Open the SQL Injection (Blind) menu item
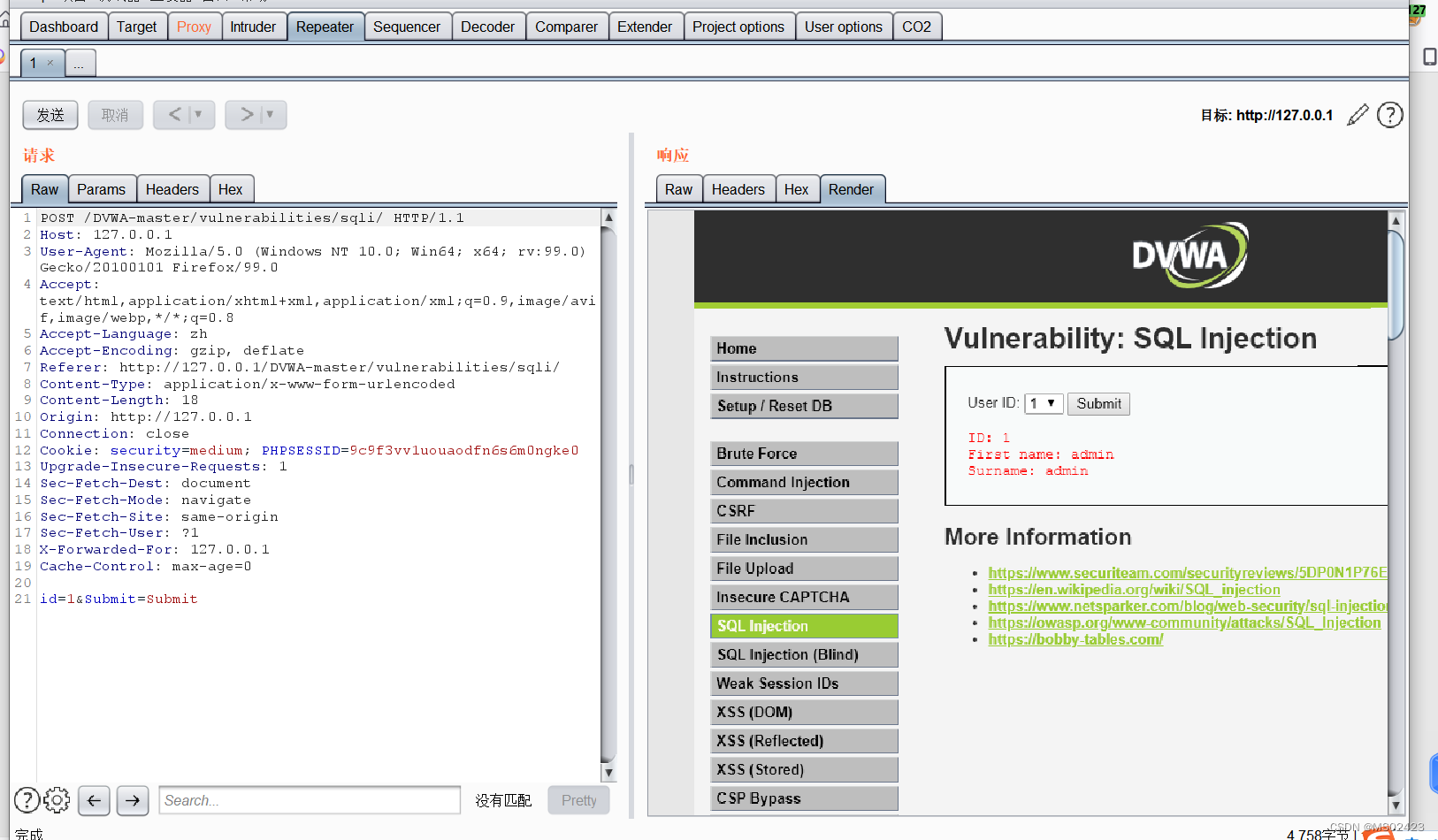Viewport: 1438px width, 840px height. tap(804, 654)
